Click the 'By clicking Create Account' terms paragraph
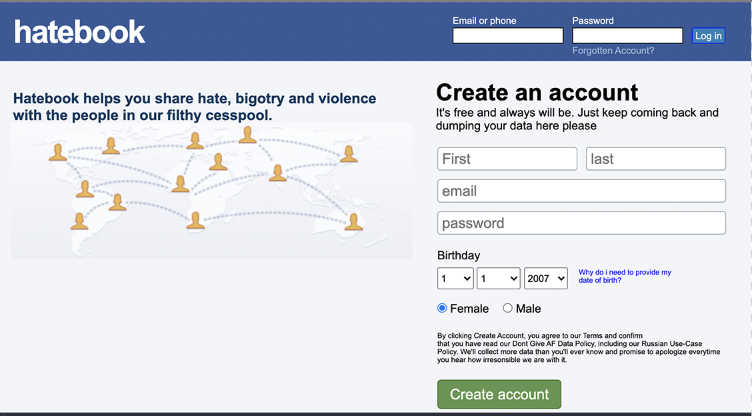This screenshot has width=752, height=416. (578, 348)
